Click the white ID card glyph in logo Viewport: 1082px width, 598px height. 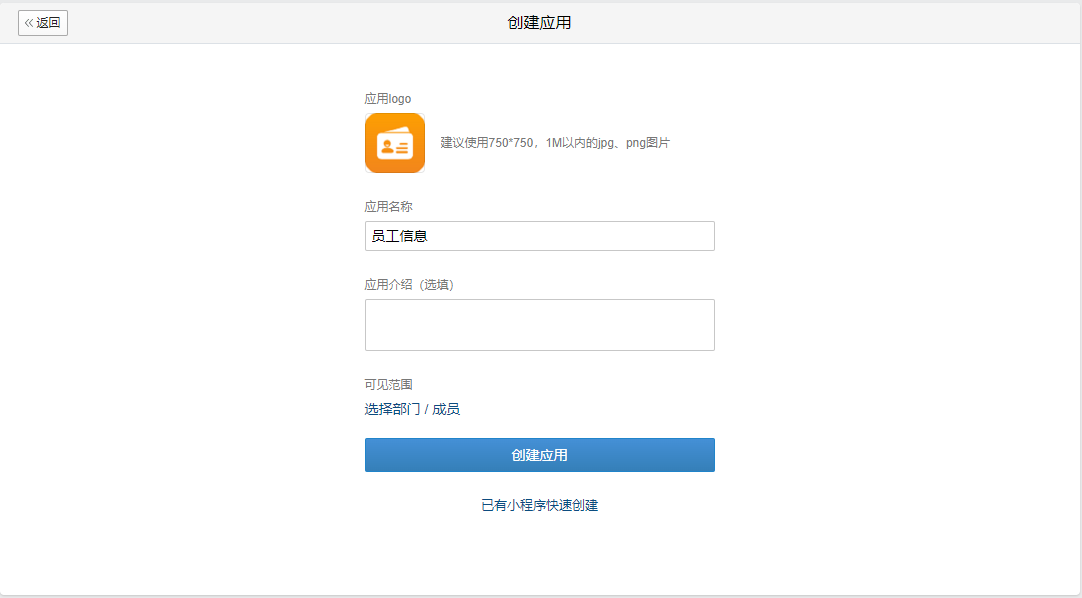pos(394,146)
